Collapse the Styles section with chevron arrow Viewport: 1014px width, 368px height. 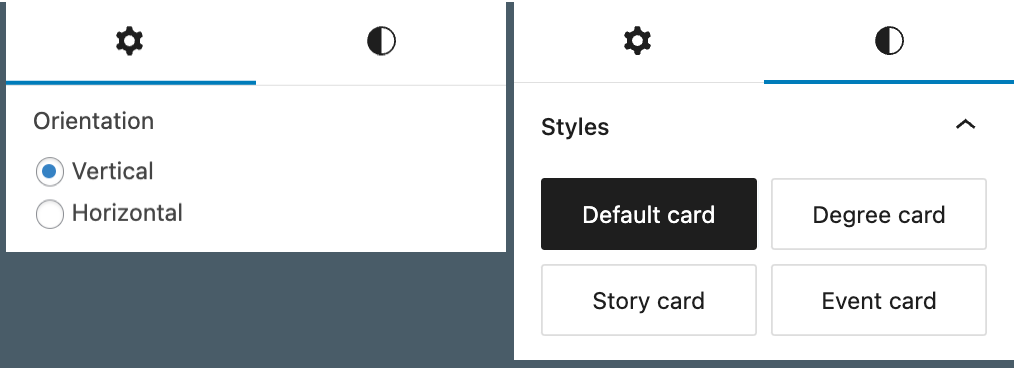point(965,124)
